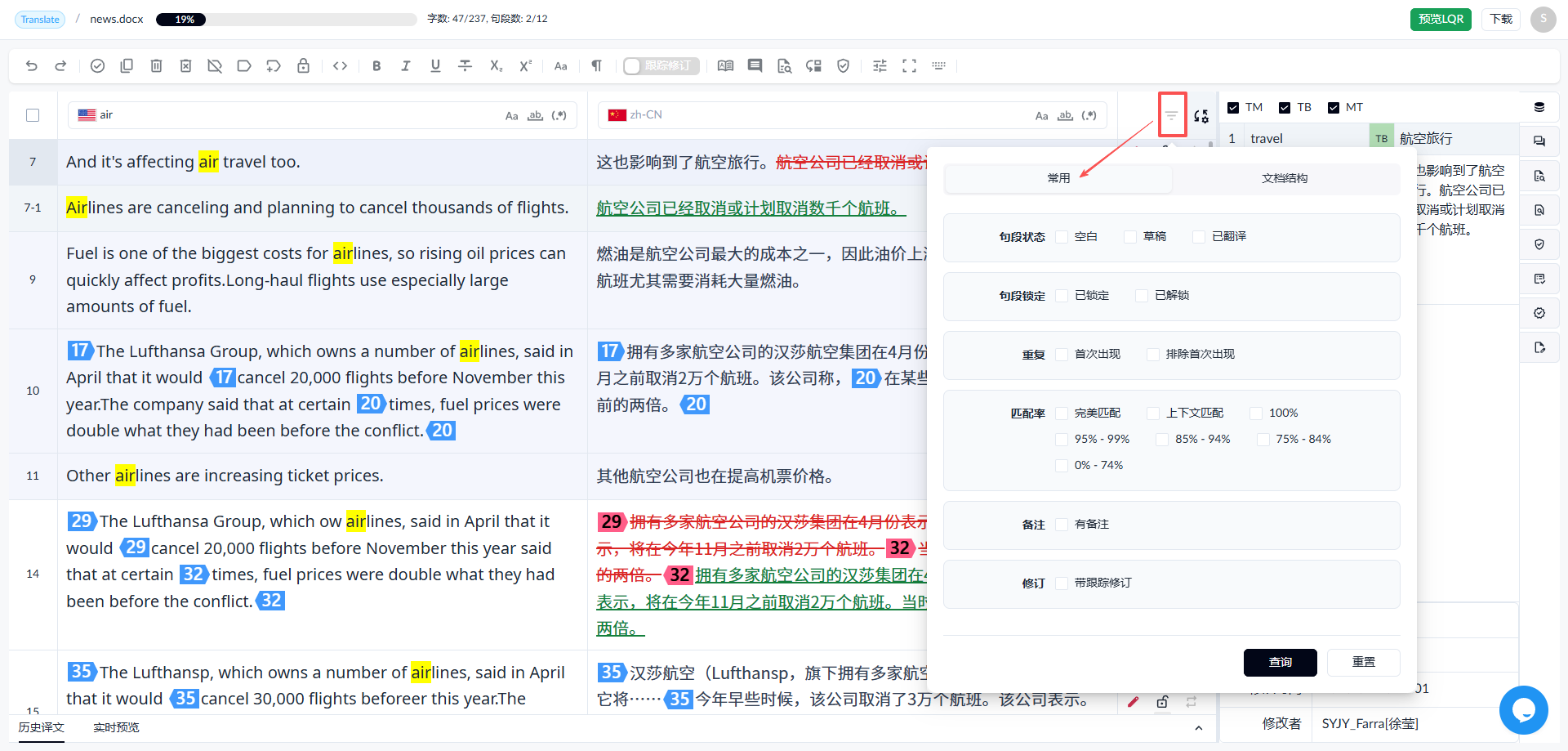Toggle Bold formatting in toolbar

point(376,66)
